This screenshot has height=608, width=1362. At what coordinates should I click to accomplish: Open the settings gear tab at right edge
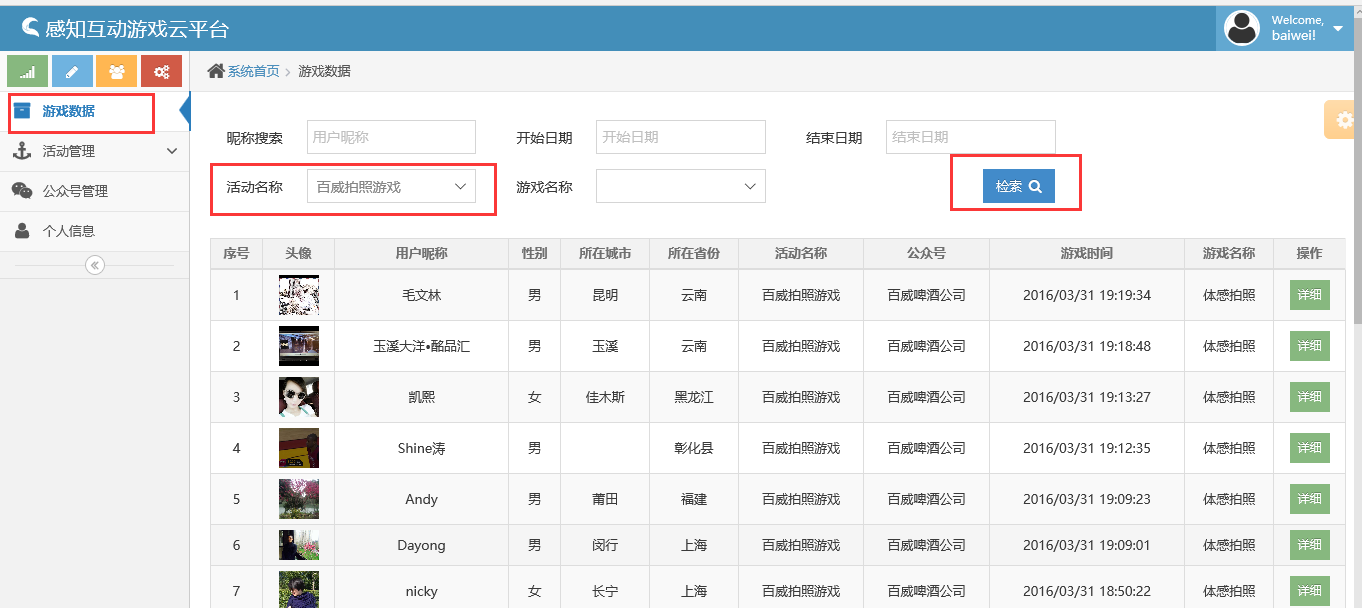[1340, 119]
